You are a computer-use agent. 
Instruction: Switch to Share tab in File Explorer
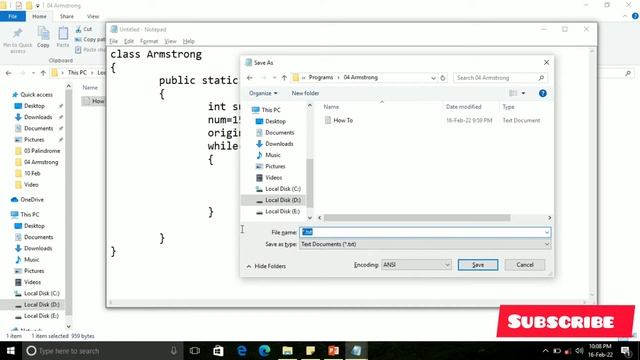(x=67, y=16)
